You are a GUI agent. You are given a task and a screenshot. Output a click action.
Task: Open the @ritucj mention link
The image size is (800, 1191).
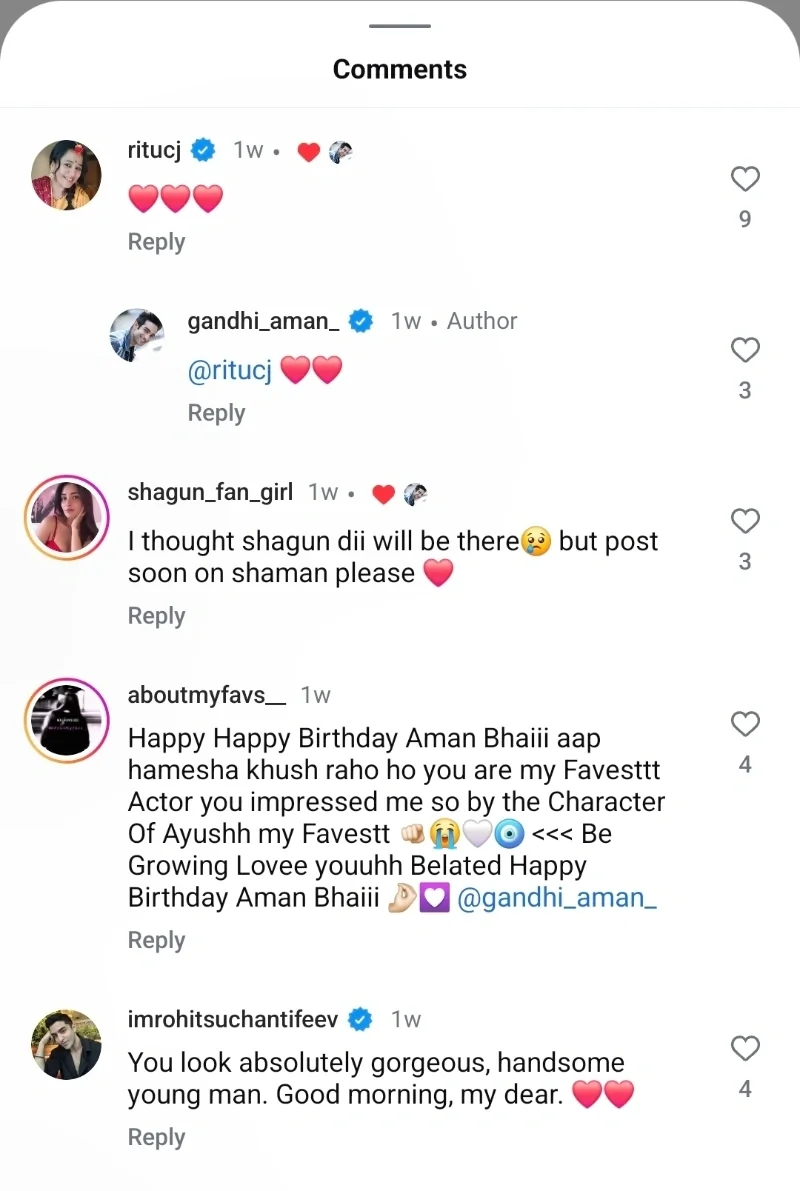(230, 371)
